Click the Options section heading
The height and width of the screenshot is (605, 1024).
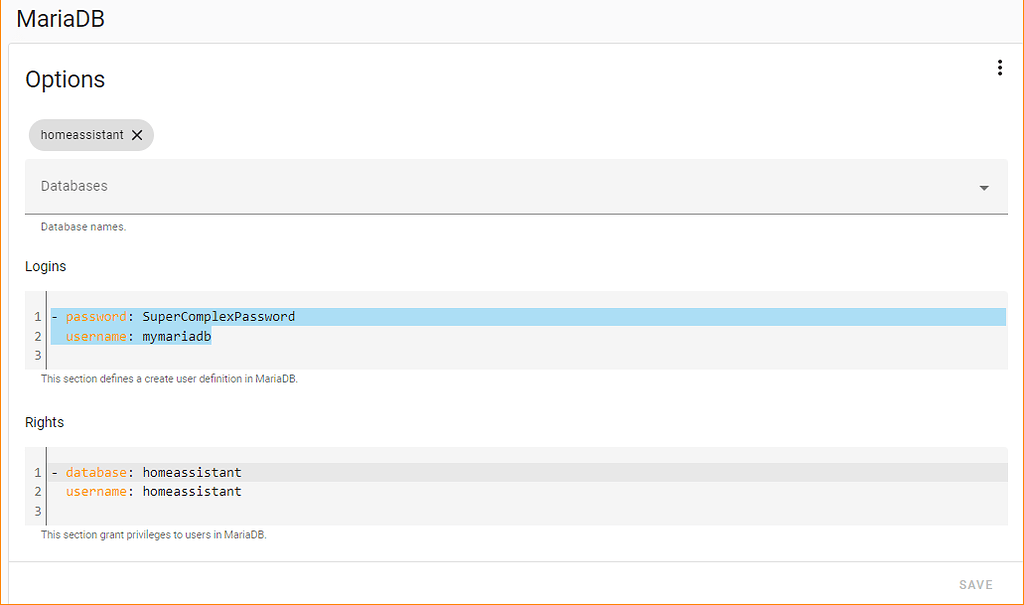[65, 79]
